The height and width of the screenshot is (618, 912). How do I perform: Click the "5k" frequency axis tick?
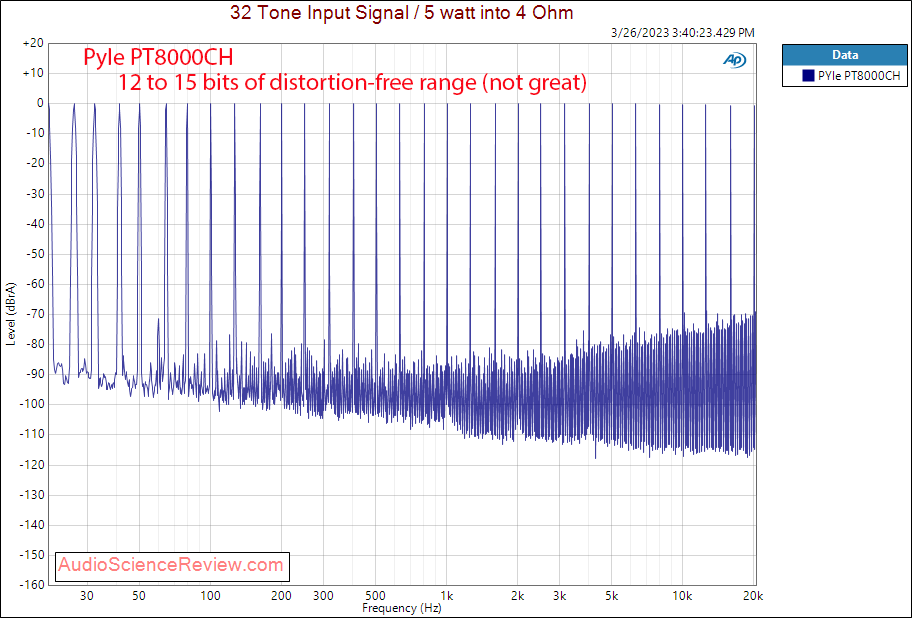click(x=611, y=596)
